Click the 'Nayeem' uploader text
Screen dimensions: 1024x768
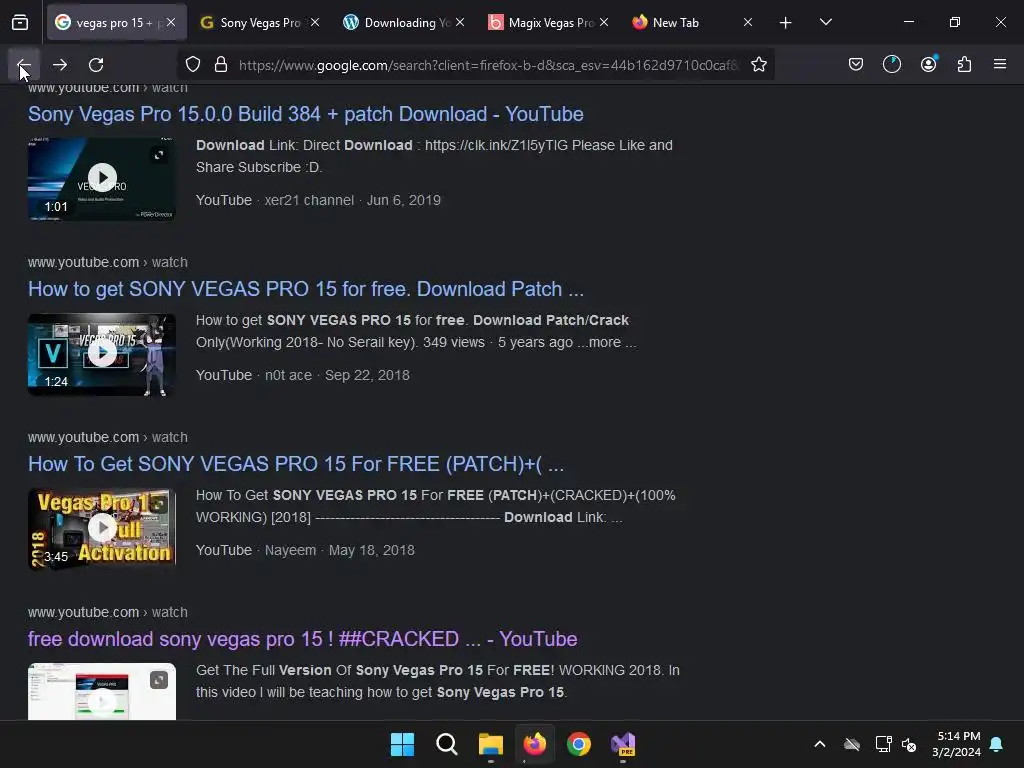tap(290, 551)
